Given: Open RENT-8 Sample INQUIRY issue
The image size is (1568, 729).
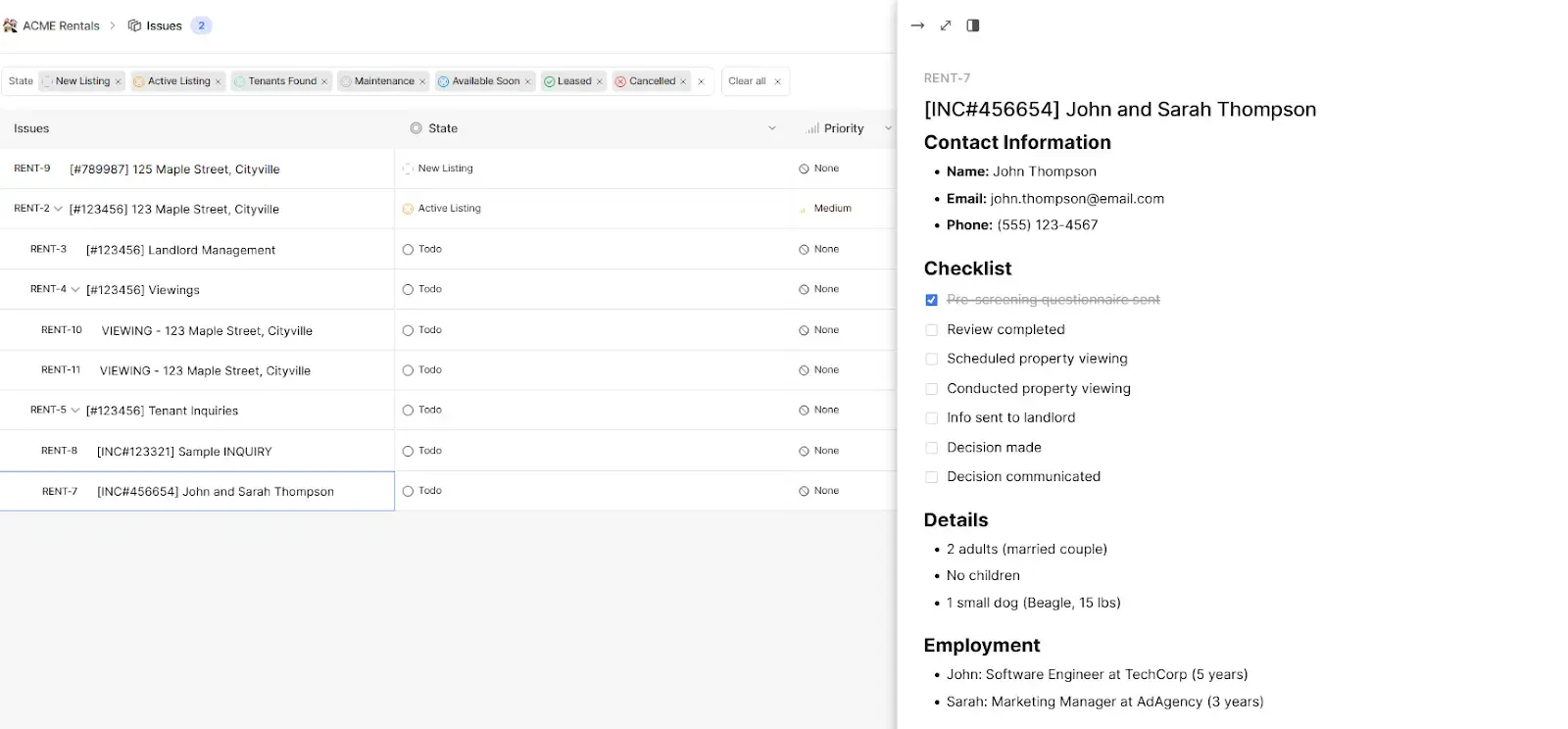Looking at the screenshot, I should [184, 452].
